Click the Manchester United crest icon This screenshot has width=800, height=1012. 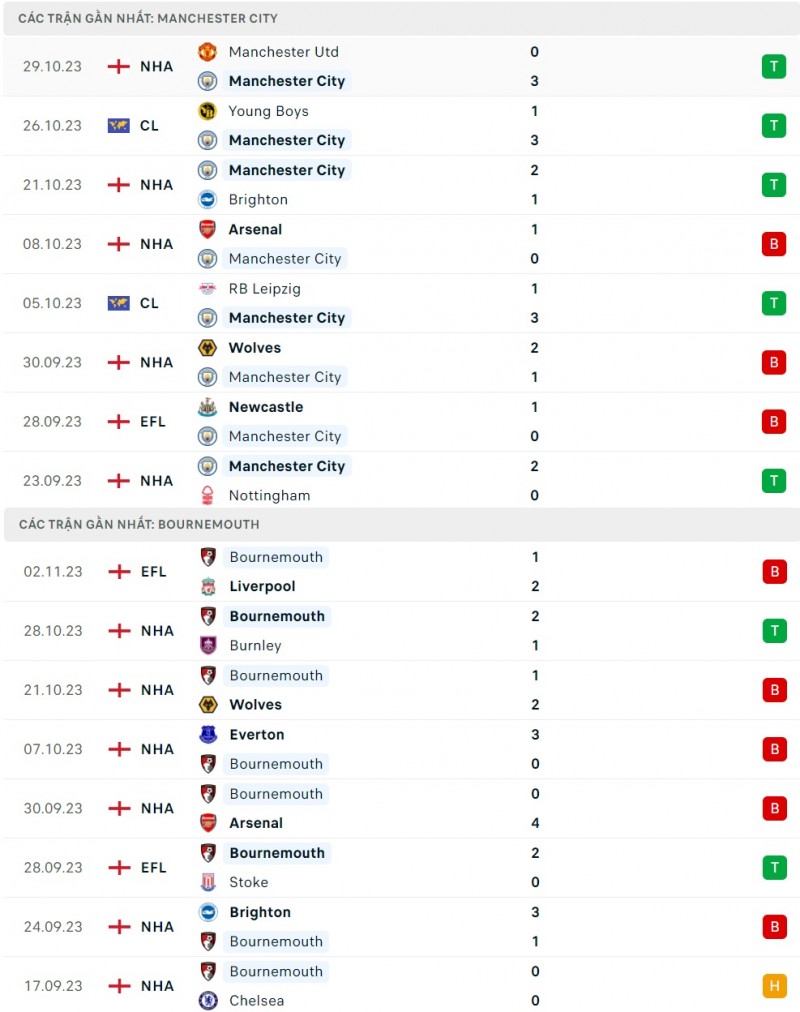click(207, 51)
